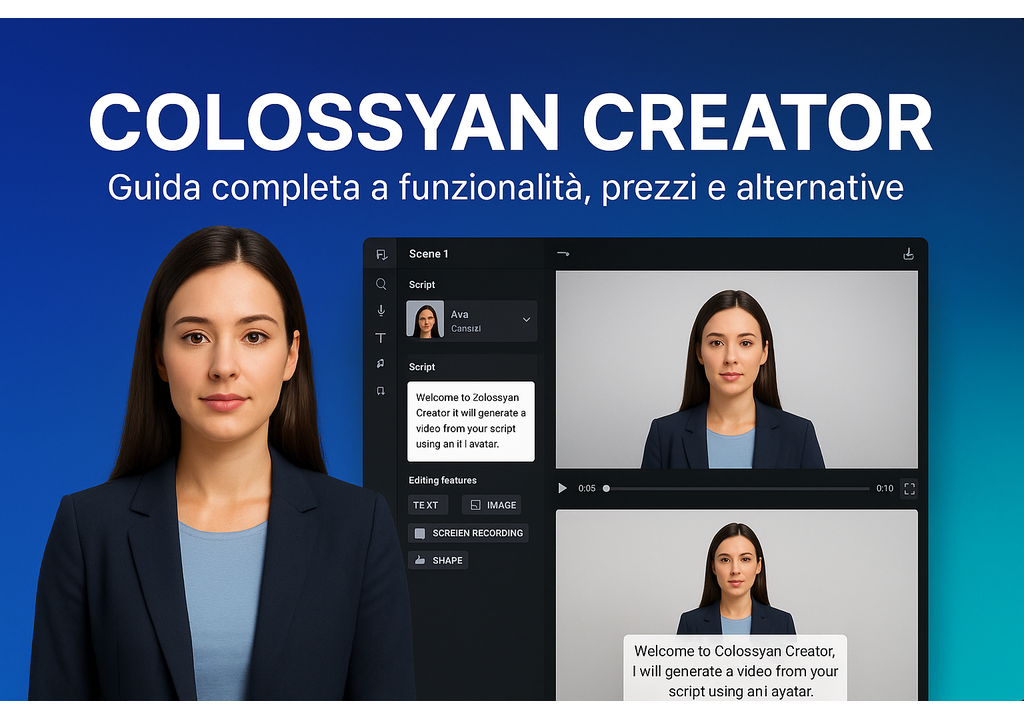Add text using the TEXT editing feature
This screenshot has width=1024, height=720.
pyautogui.click(x=427, y=504)
